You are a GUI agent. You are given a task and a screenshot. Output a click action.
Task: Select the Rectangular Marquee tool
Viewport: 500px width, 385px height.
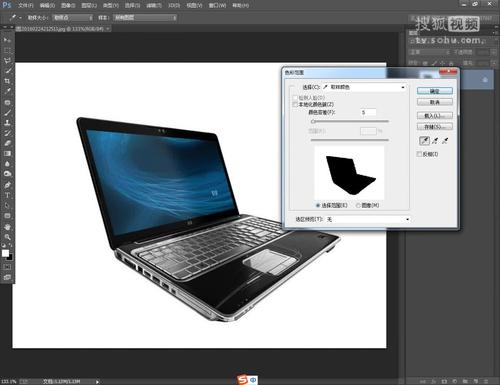coord(7,50)
